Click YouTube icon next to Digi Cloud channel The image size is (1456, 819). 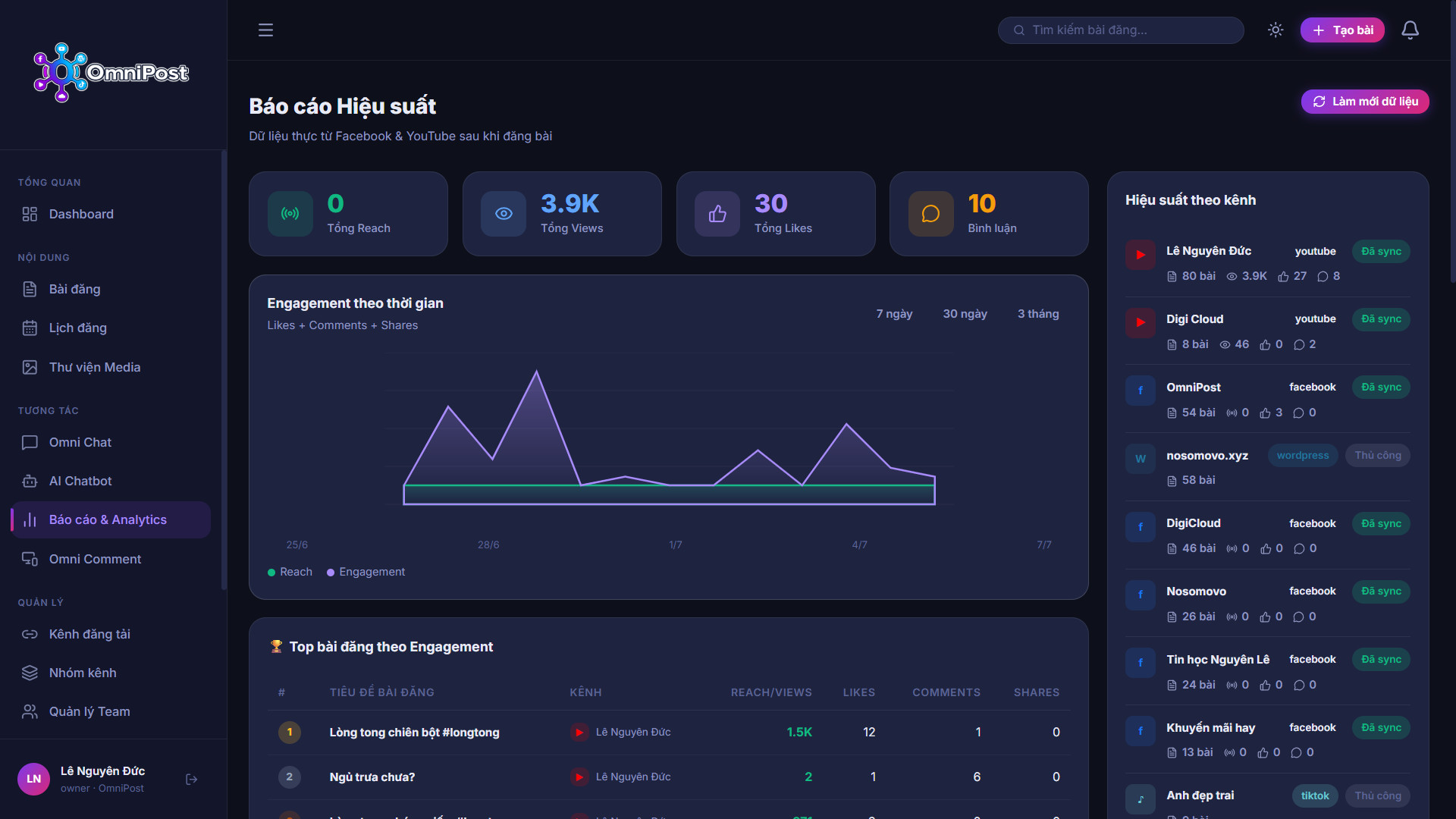[x=1141, y=322]
